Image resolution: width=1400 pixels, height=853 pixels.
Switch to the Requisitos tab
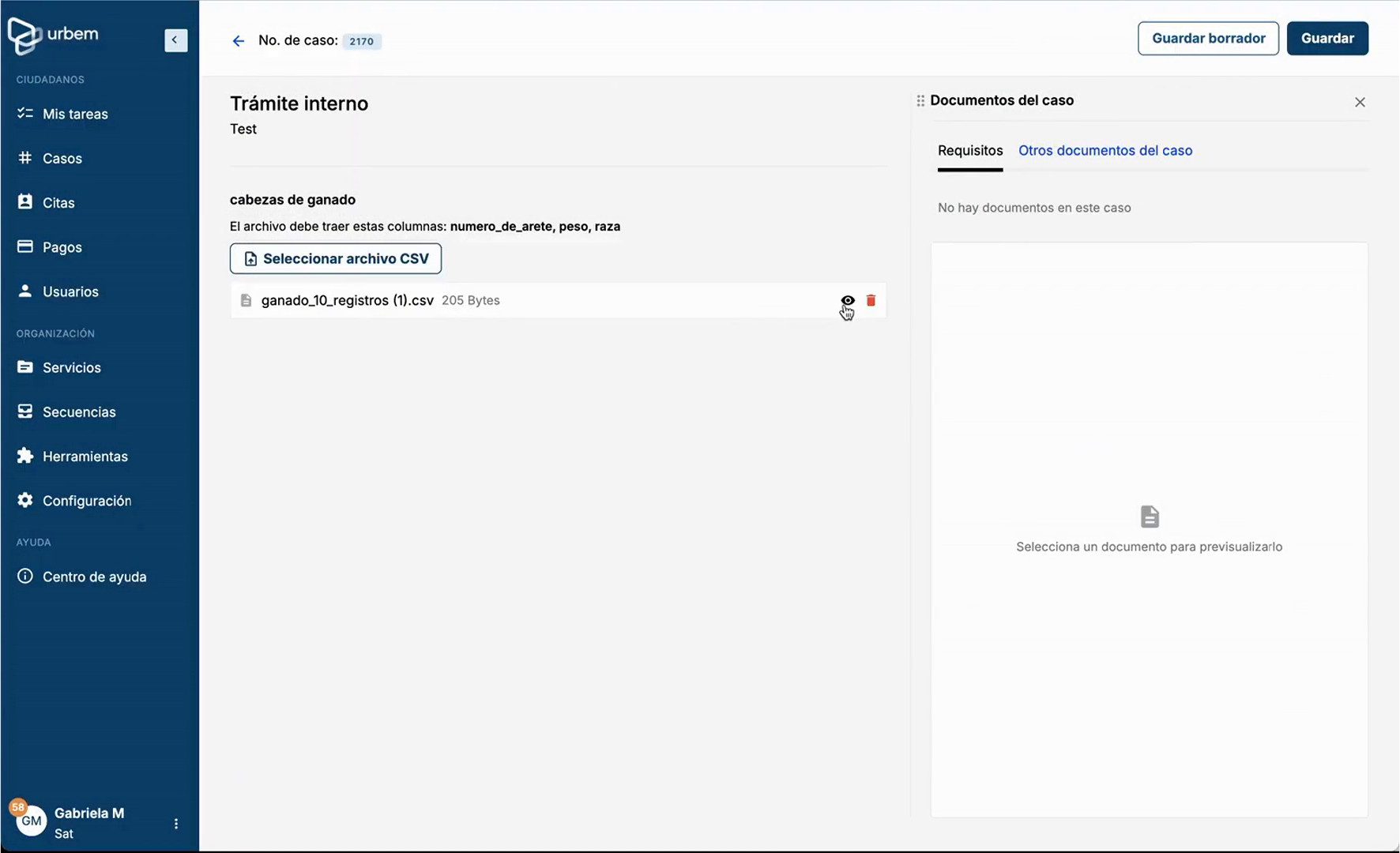tap(970, 150)
